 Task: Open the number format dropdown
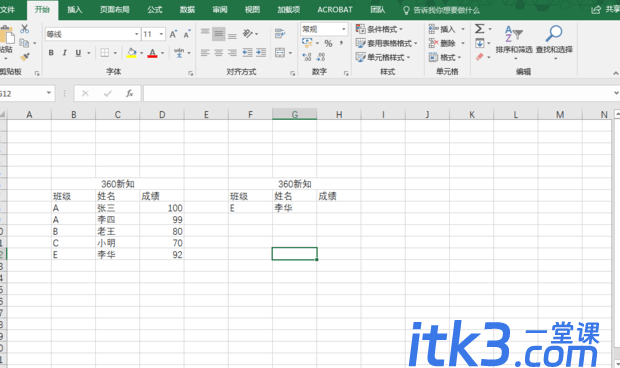click(344, 29)
